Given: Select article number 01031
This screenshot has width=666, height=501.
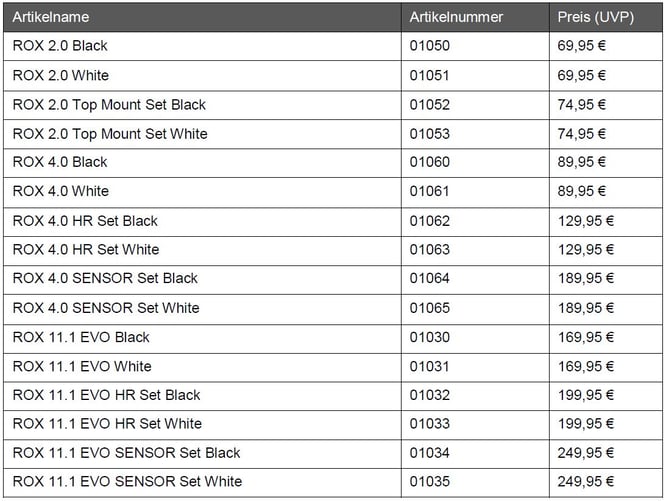Looking at the screenshot, I should 430,366.
